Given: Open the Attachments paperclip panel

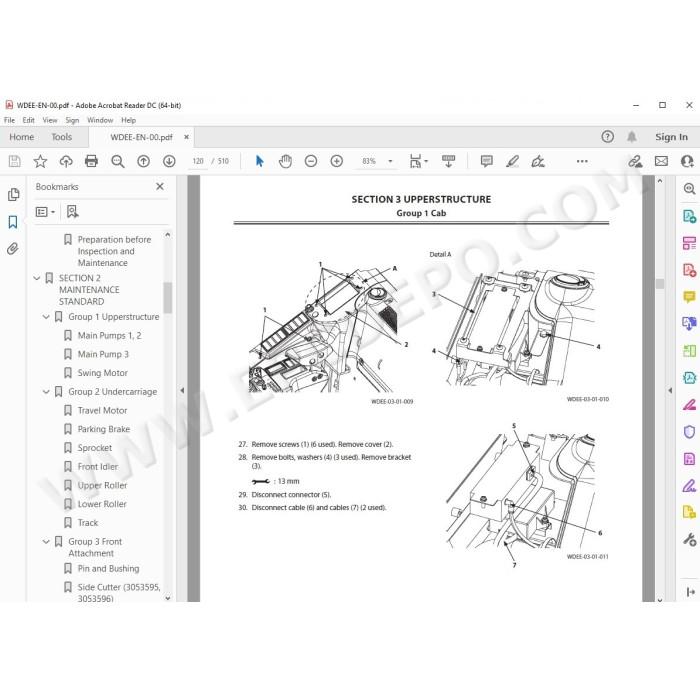Looking at the screenshot, I should coord(13,249).
